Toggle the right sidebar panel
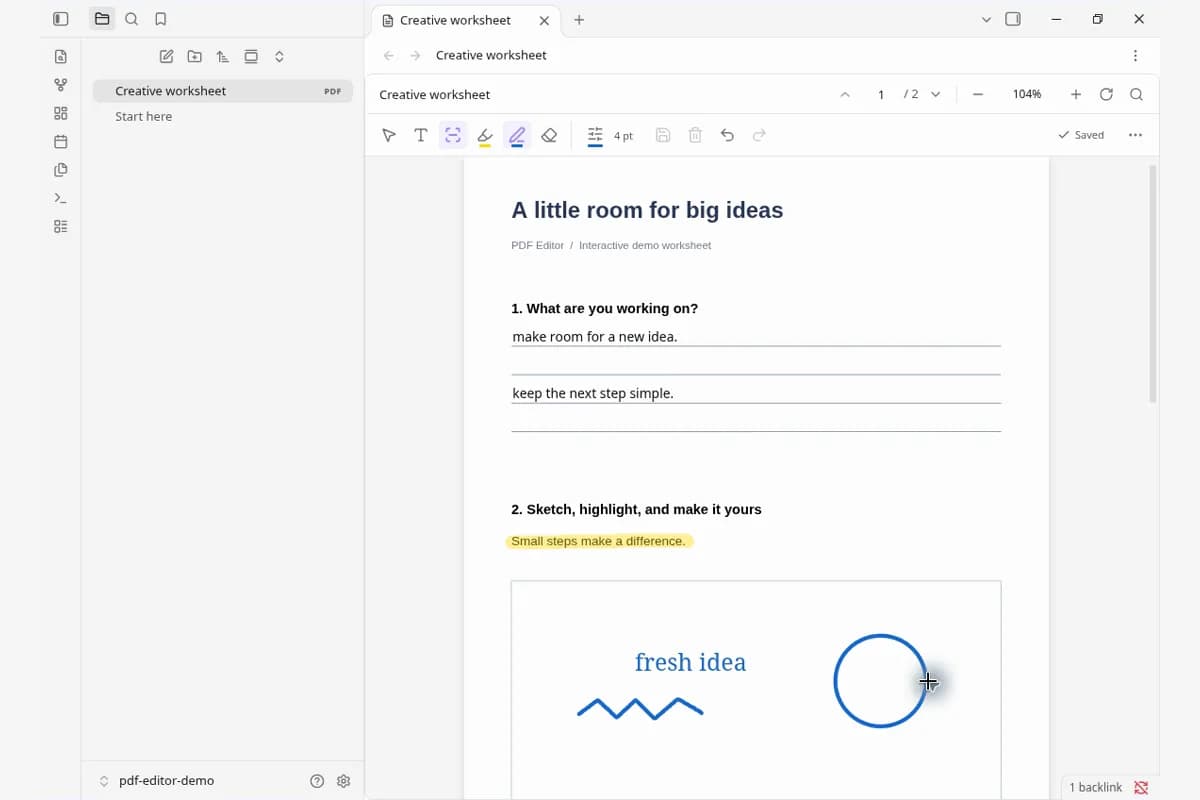 [1013, 19]
